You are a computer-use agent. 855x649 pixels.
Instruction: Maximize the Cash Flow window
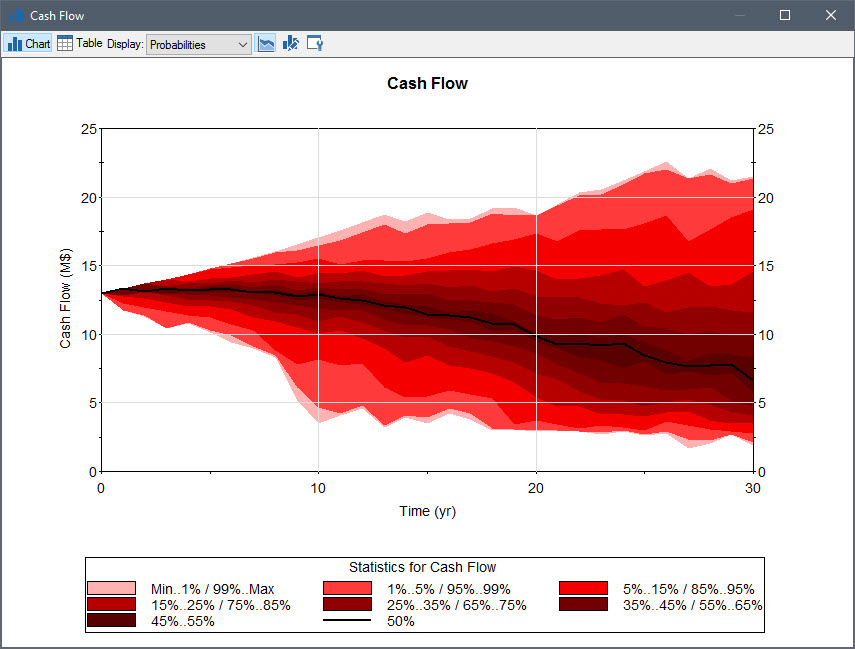tap(785, 16)
